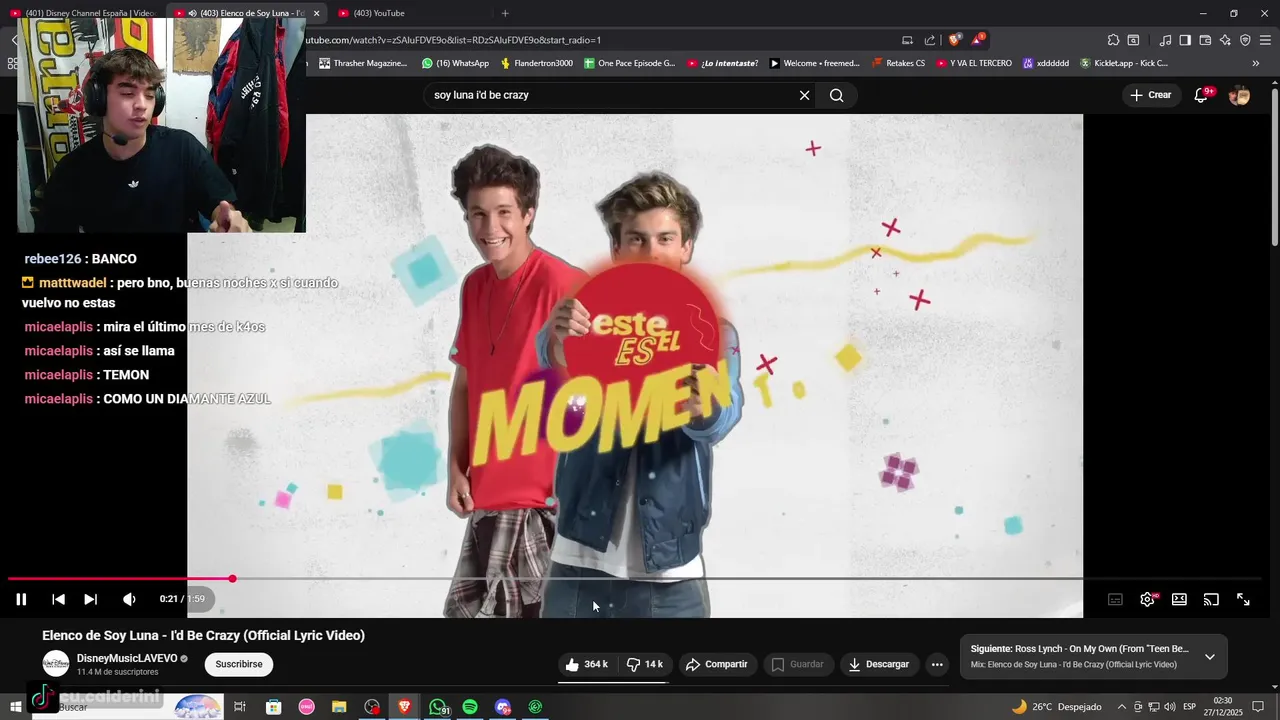Like the video with 364 k likes
Viewport: 1280px width, 720px height.
point(586,664)
